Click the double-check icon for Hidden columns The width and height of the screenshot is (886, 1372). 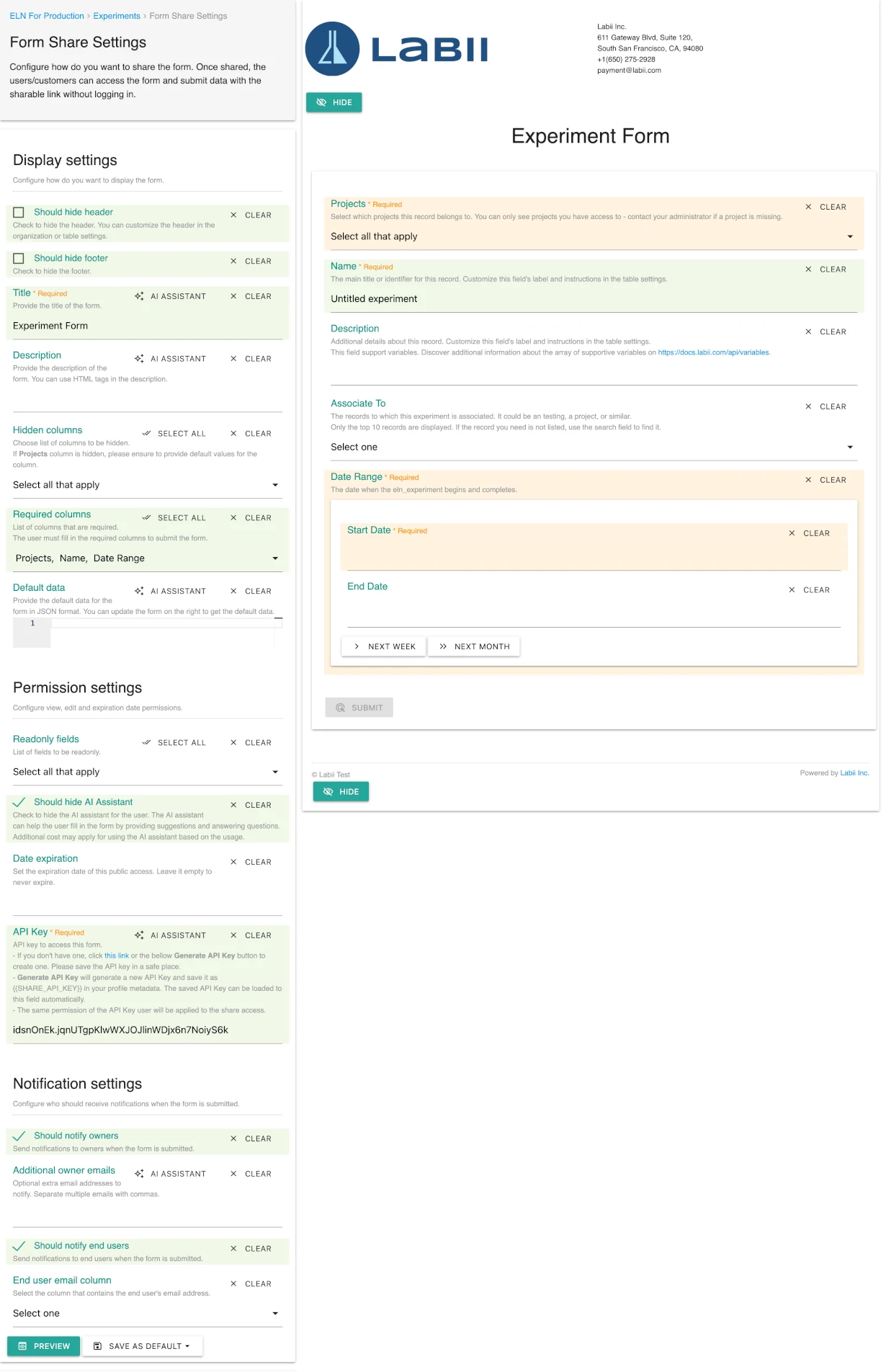146,434
